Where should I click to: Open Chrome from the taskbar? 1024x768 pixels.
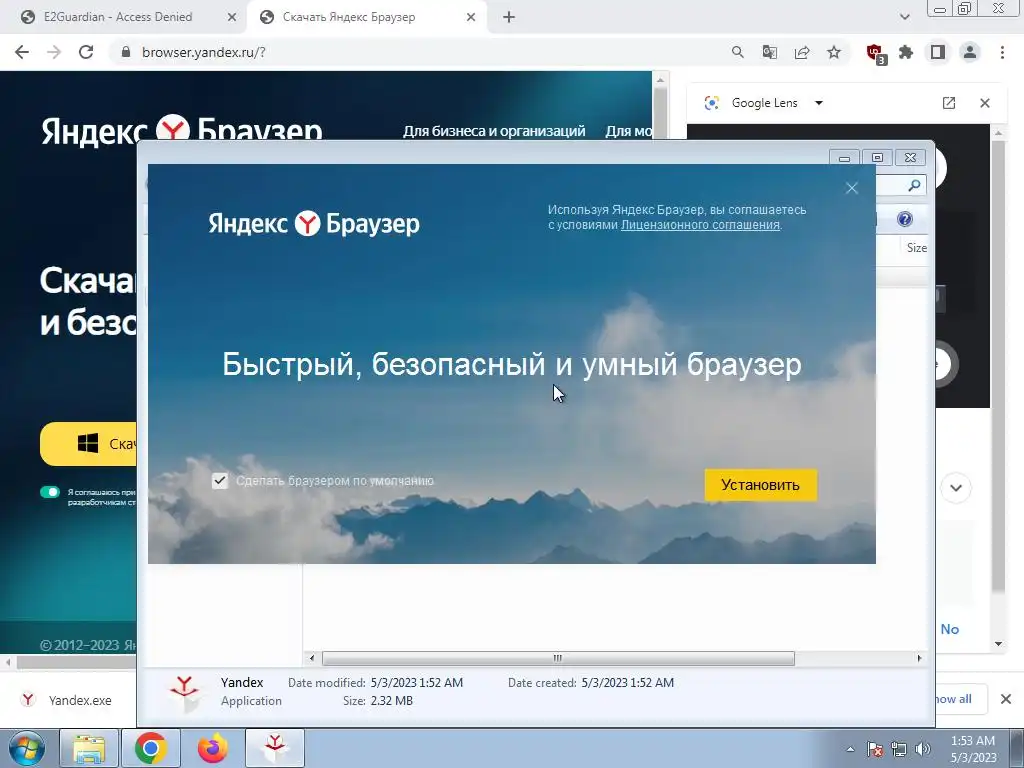tap(151, 748)
